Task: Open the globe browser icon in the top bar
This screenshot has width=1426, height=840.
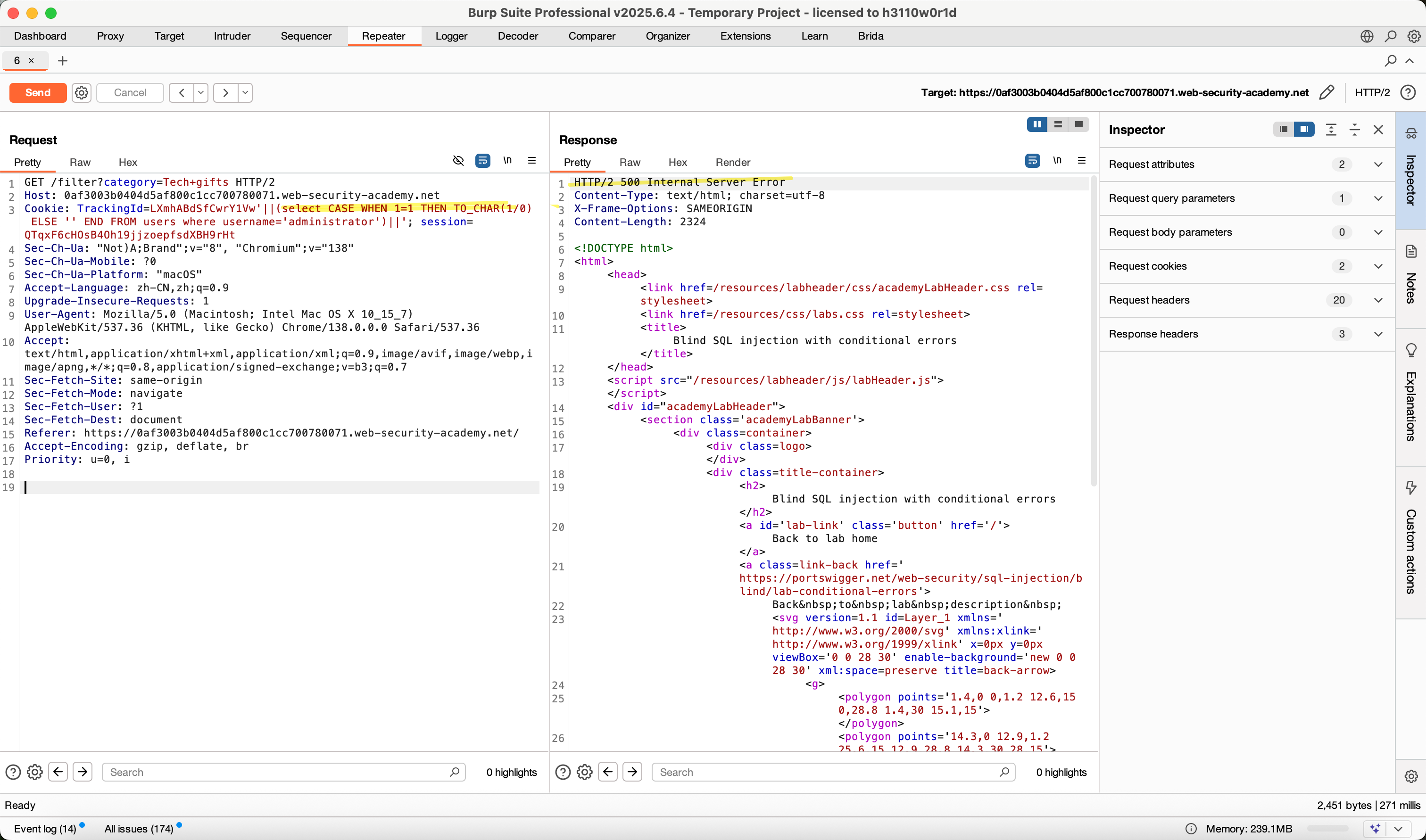Action: [1367, 36]
